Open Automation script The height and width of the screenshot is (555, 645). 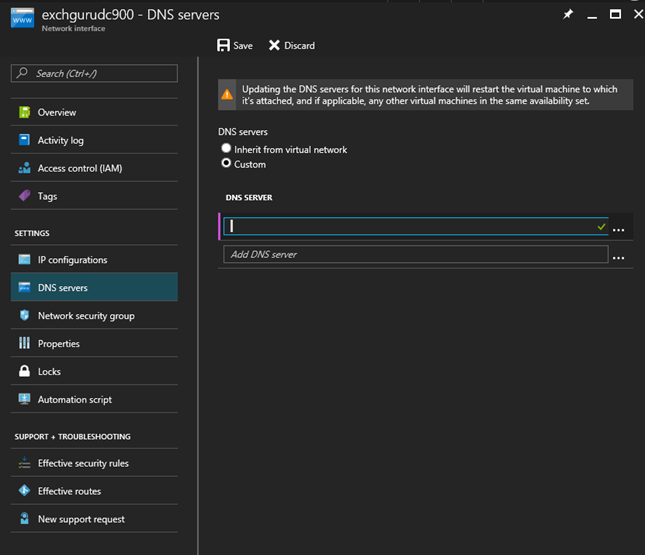pyautogui.click(x=94, y=399)
